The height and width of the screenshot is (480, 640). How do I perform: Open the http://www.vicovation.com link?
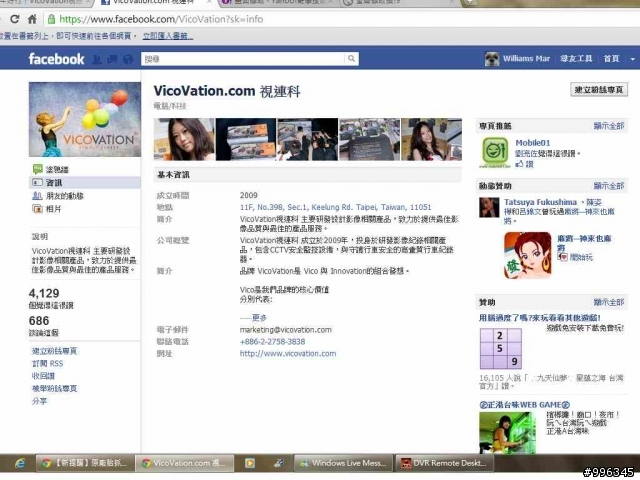coord(288,353)
